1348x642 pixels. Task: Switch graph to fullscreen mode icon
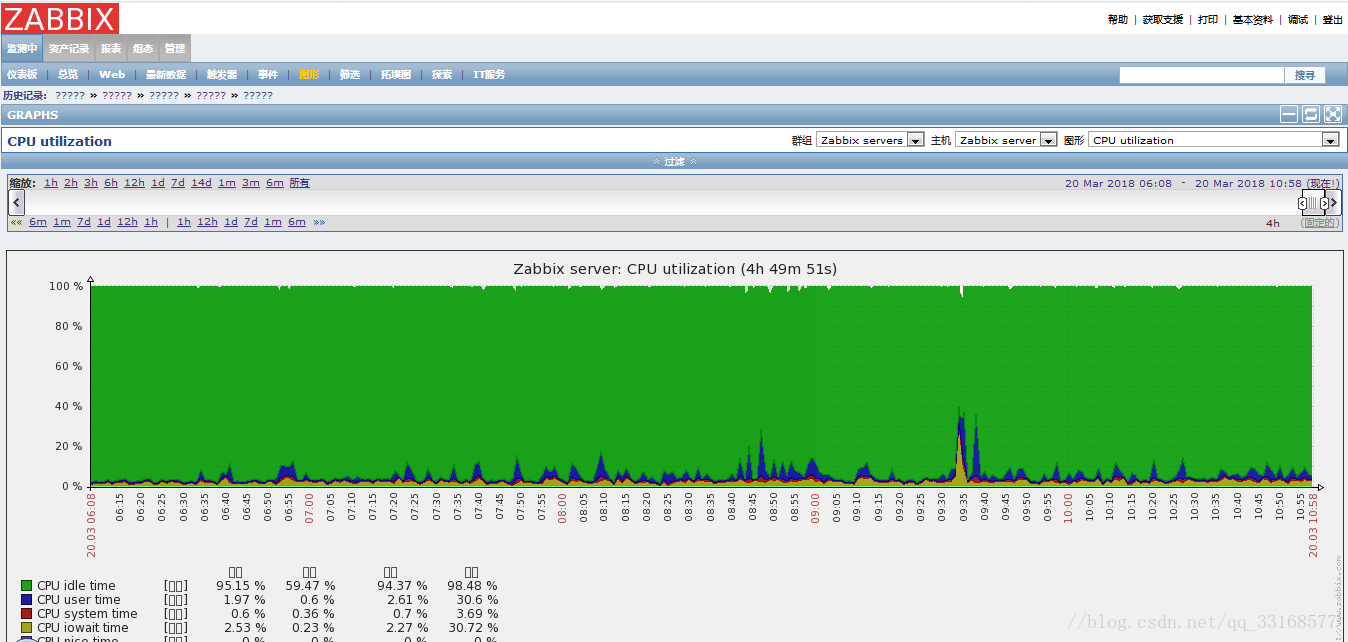coord(1333,115)
